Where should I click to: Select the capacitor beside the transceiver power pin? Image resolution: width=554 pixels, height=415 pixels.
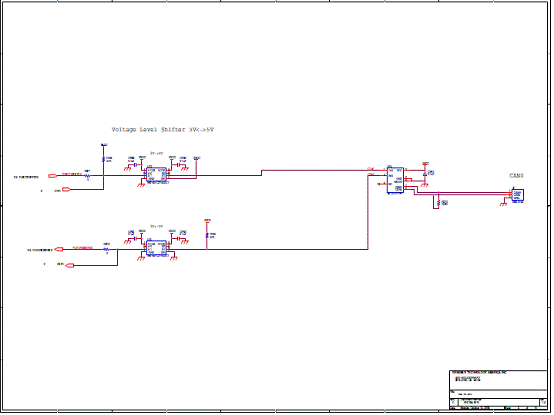426,174
